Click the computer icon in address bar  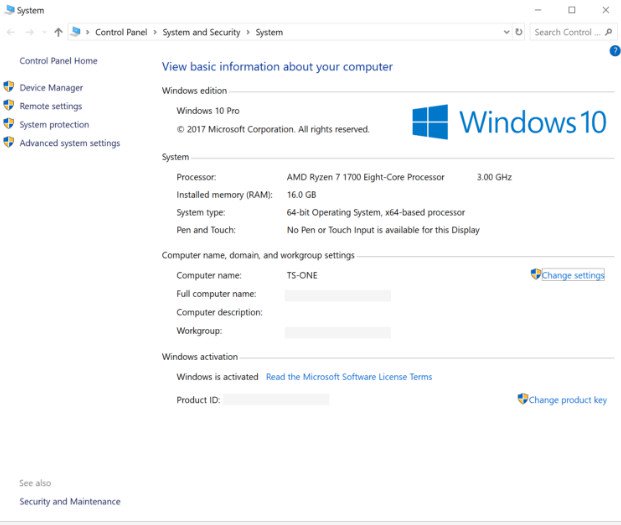(76, 32)
